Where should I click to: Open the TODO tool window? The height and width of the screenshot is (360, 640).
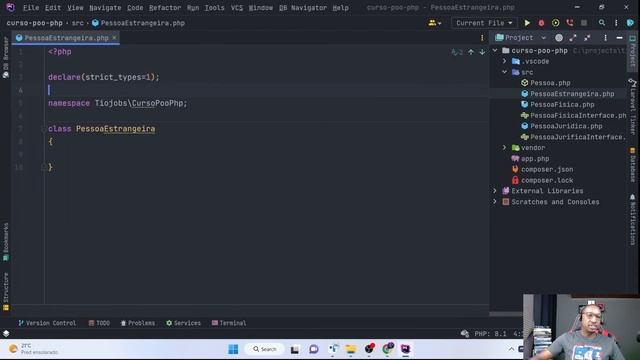click(99, 323)
